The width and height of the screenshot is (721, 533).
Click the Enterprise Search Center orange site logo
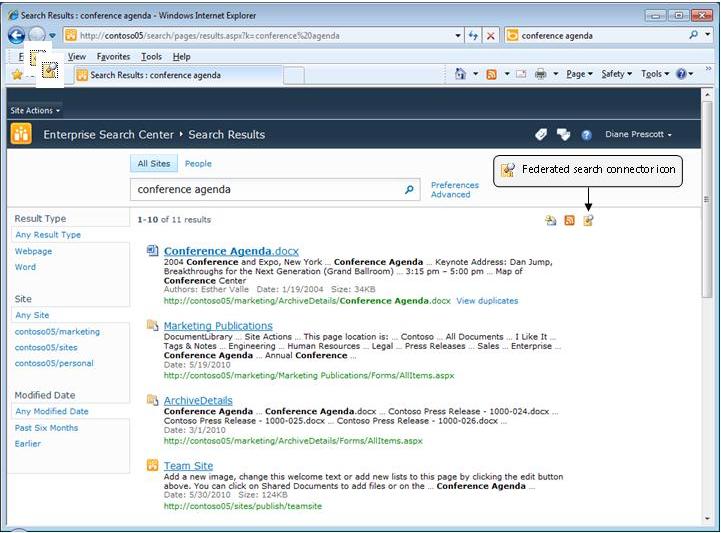(21, 134)
